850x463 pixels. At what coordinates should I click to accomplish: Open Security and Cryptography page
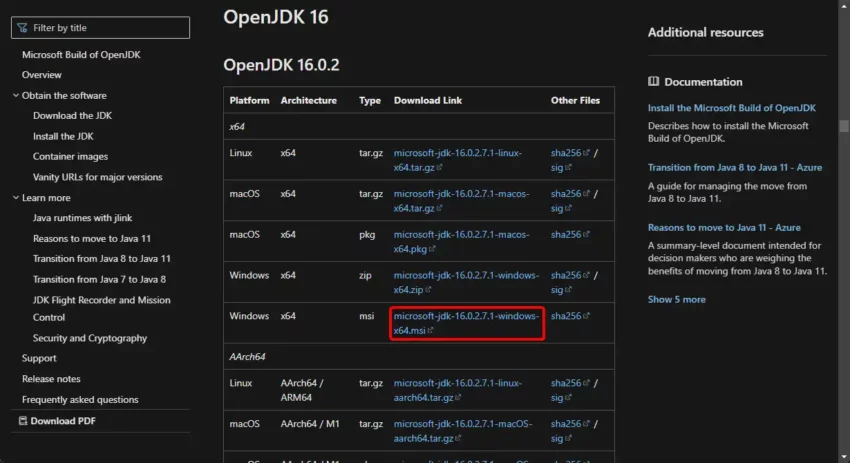[x=89, y=338]
